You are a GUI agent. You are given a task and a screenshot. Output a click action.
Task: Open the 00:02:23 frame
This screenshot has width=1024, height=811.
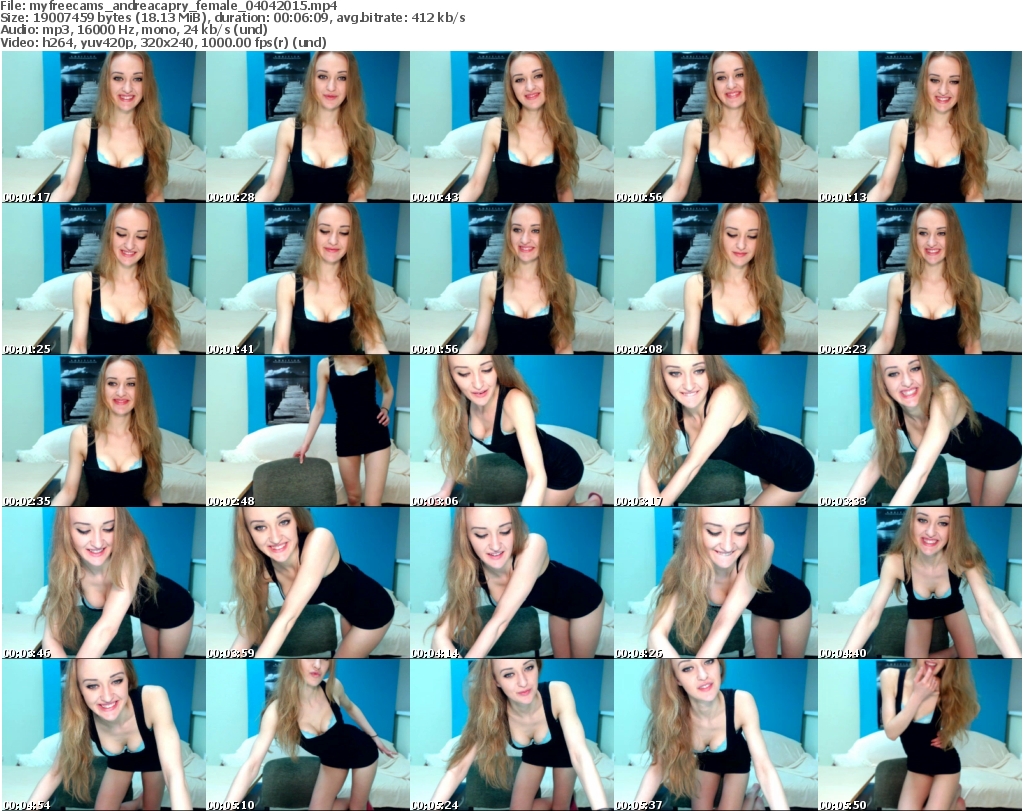(x=919, y=279)
